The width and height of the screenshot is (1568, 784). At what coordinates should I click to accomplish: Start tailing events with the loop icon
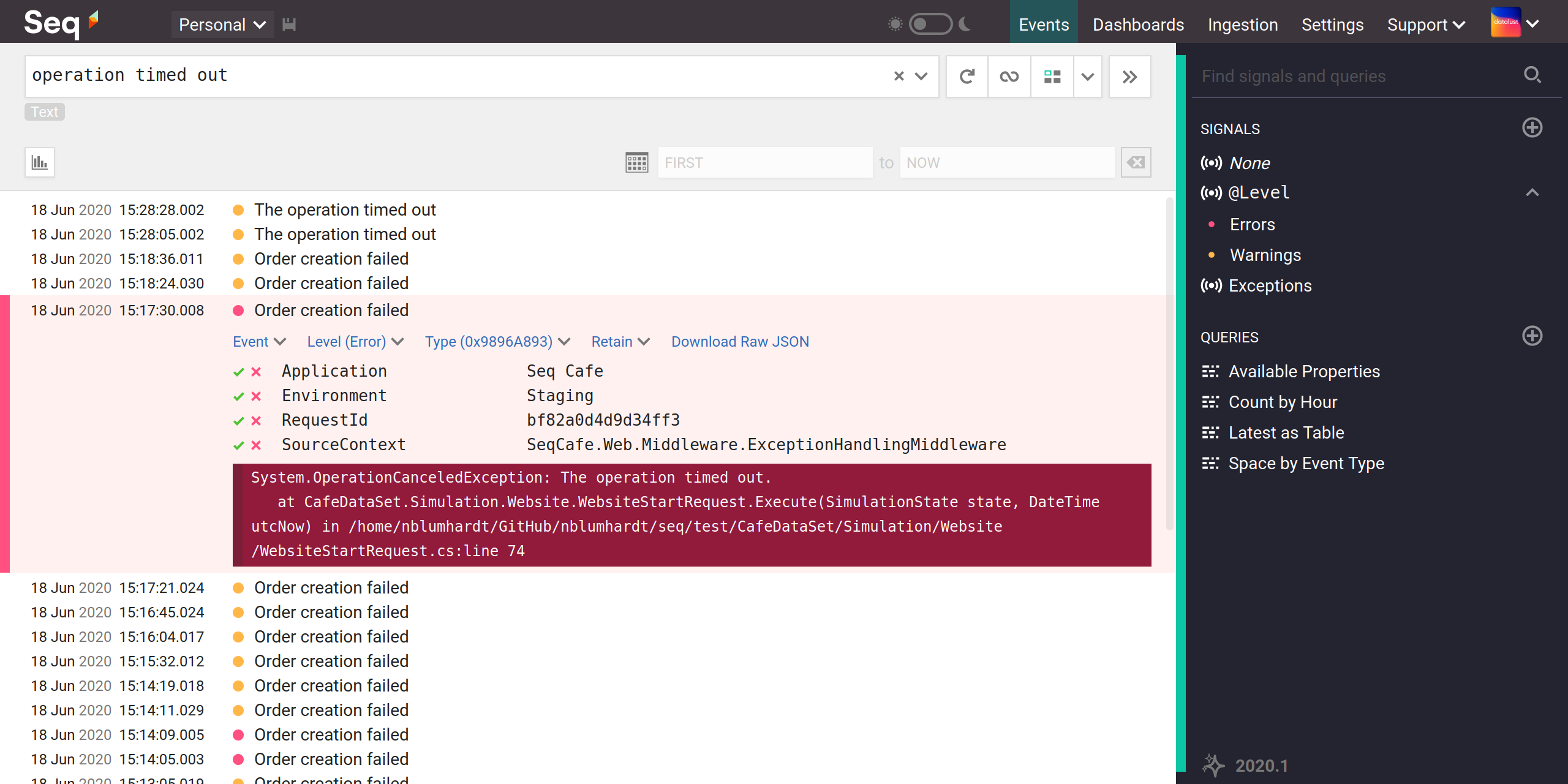1009,77
